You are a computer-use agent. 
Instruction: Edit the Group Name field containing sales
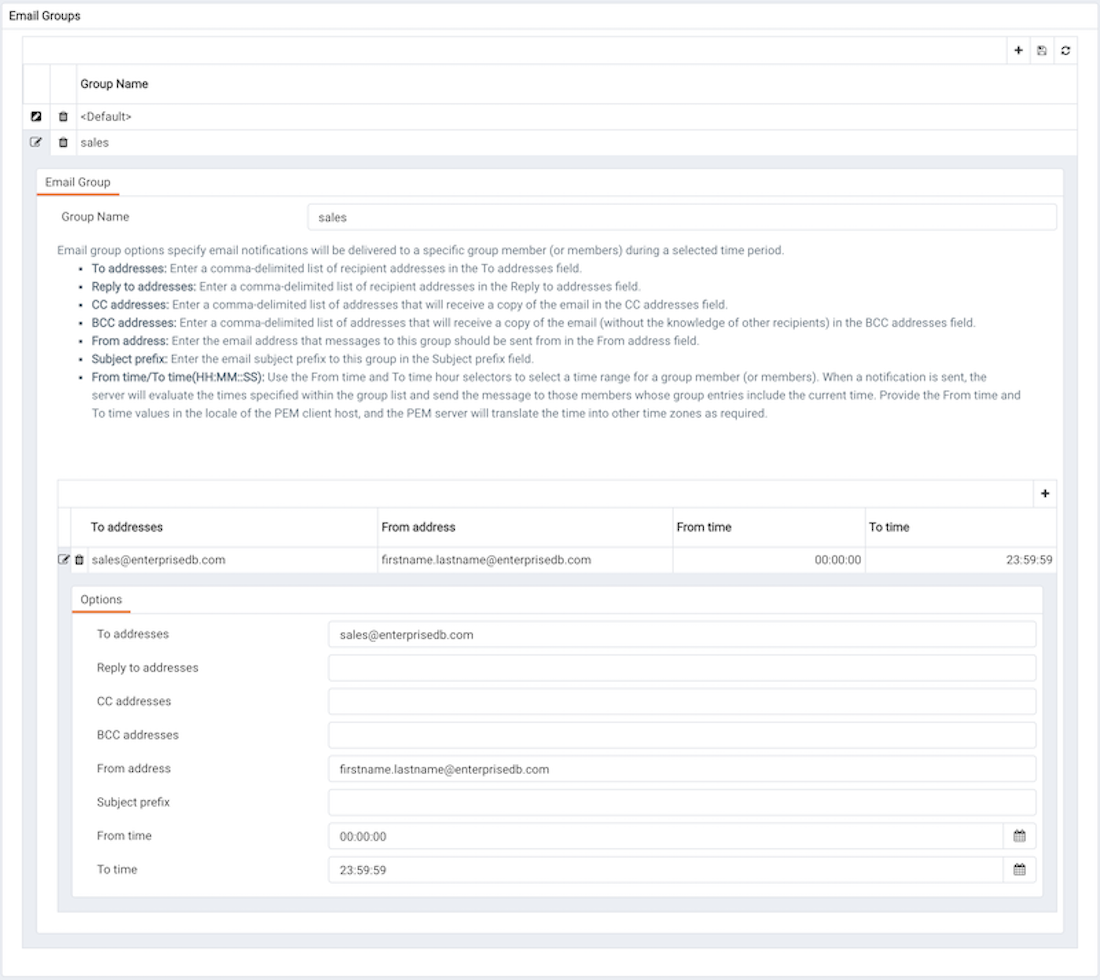[x=682, y=217]
